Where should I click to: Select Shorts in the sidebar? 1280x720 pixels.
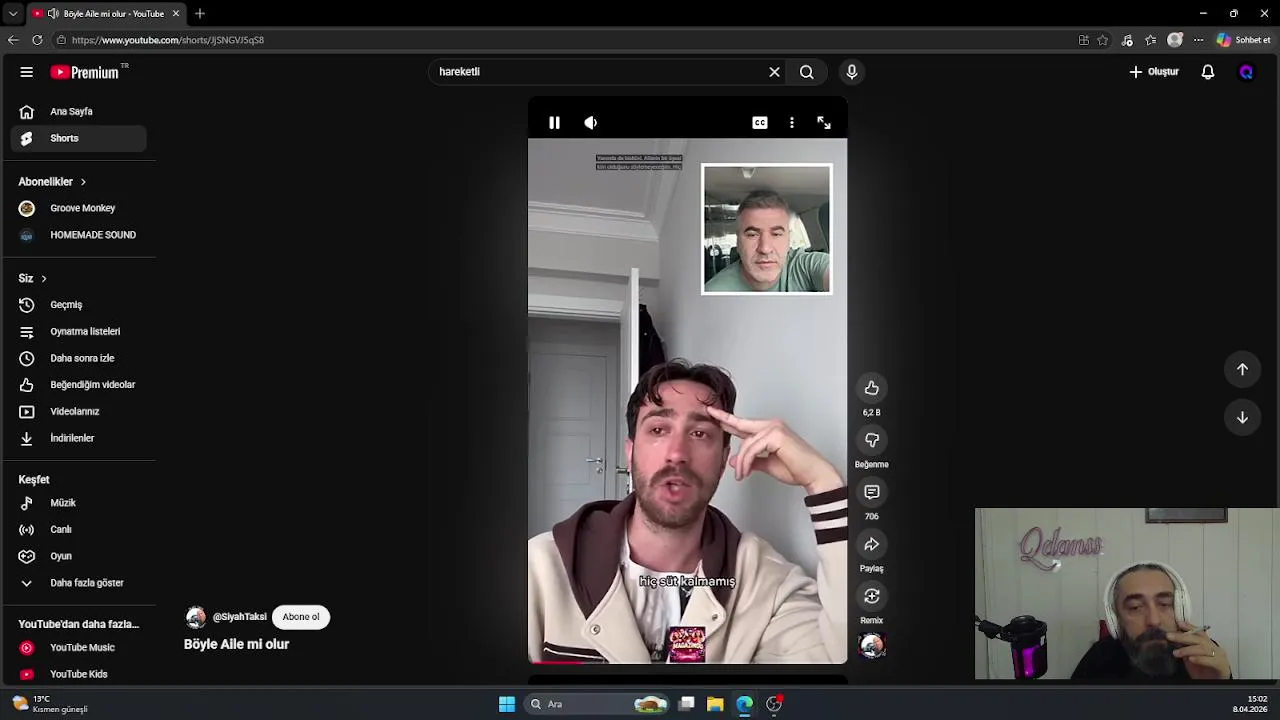coord(78,138)
